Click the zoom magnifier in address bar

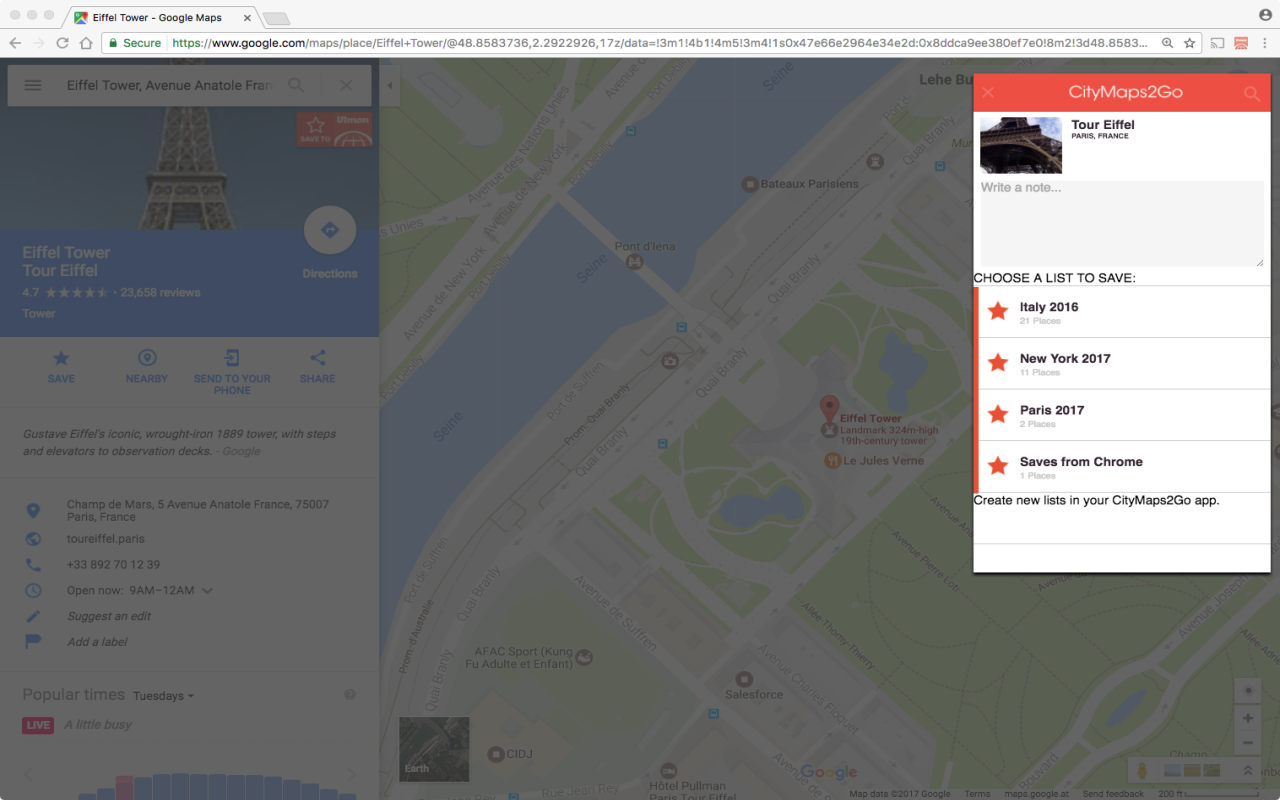click(x=1167, y=43)
